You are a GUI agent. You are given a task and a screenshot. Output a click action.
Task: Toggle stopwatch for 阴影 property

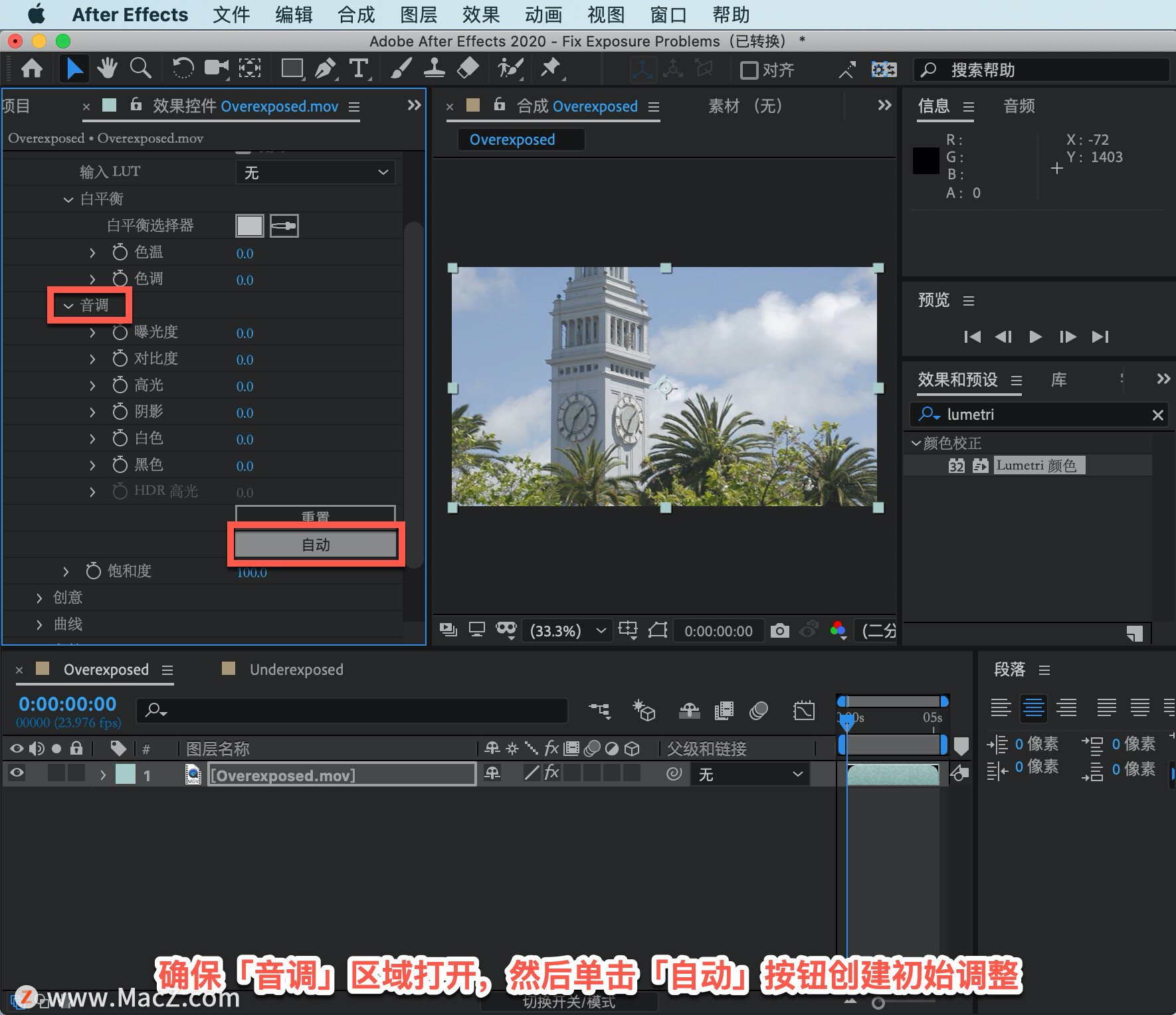click(120, 412)
